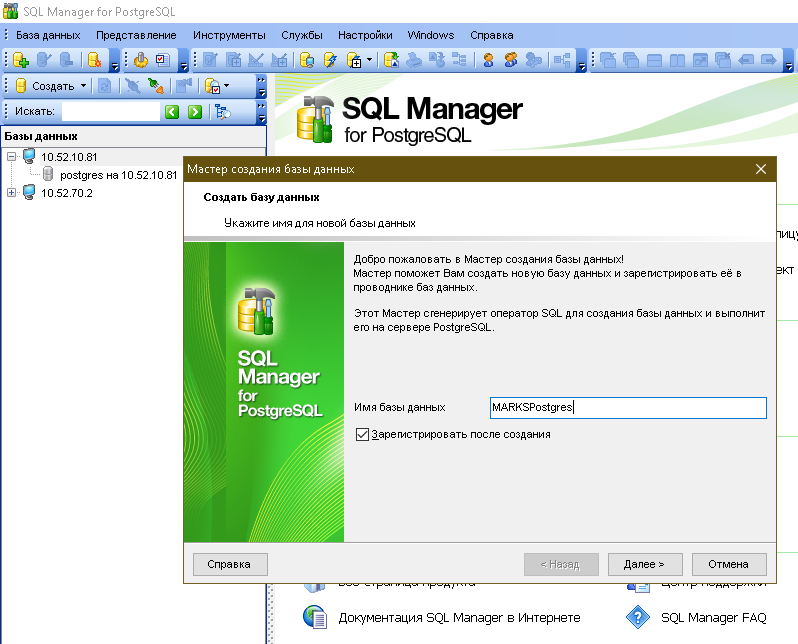Open 'Документация SQL Manager в Интернете' link
The image size is (798, 644).
[x=459, y=618]
